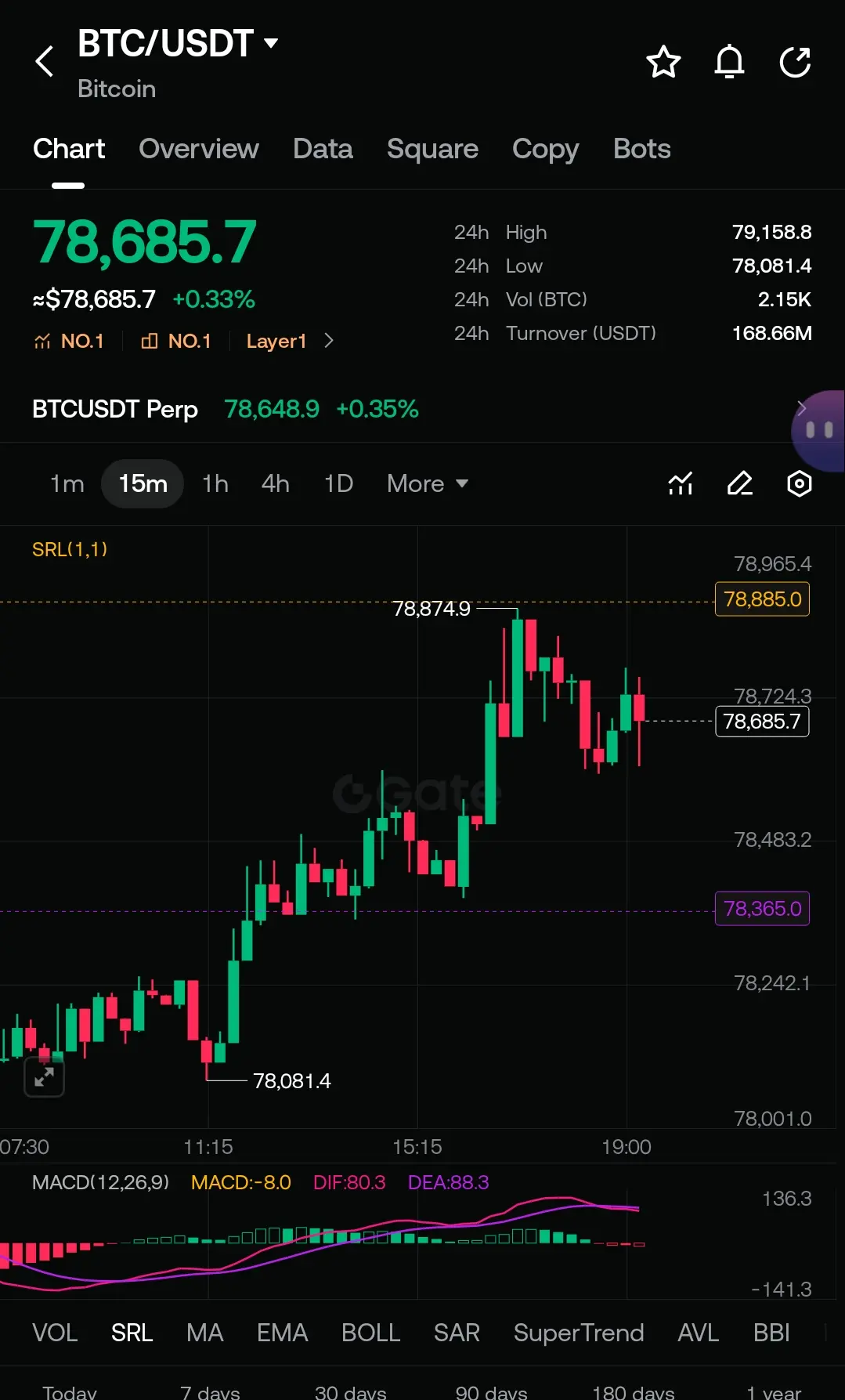
Task: Select the 30 days range
Action: [351, 1391]
